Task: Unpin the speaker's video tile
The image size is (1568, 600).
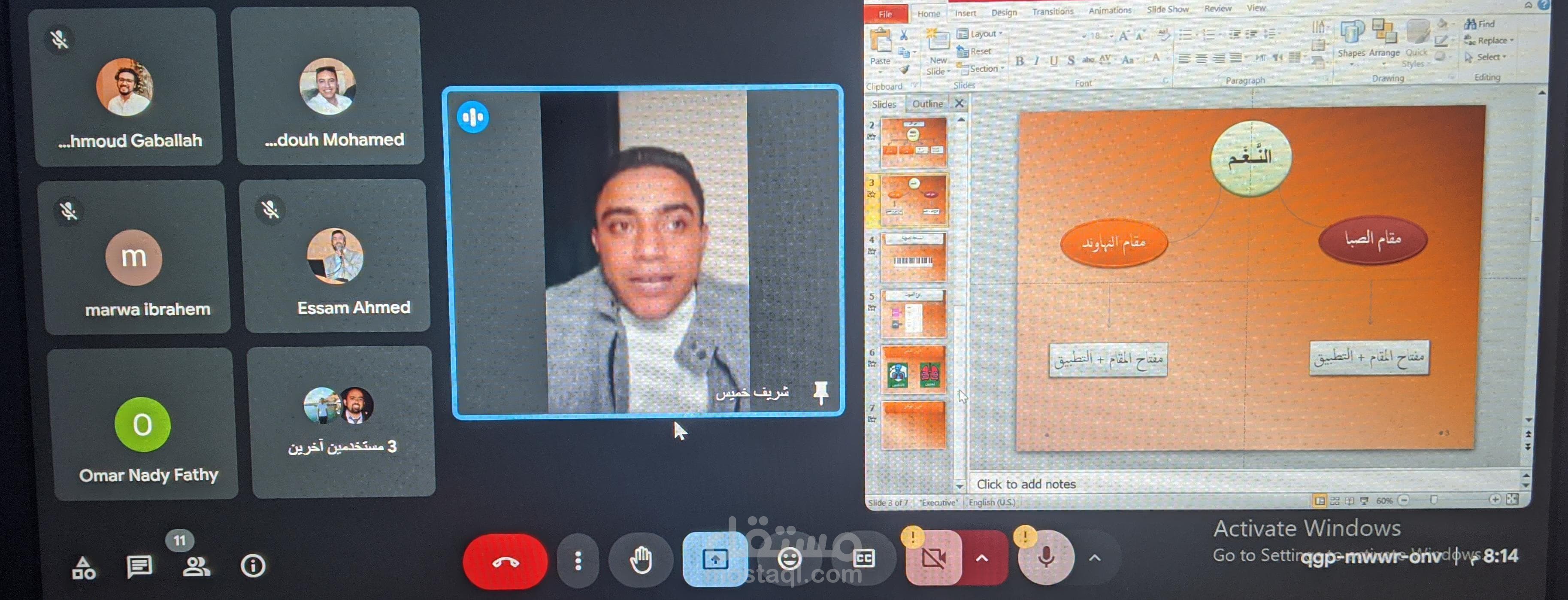Action: [x=820, y=393]
